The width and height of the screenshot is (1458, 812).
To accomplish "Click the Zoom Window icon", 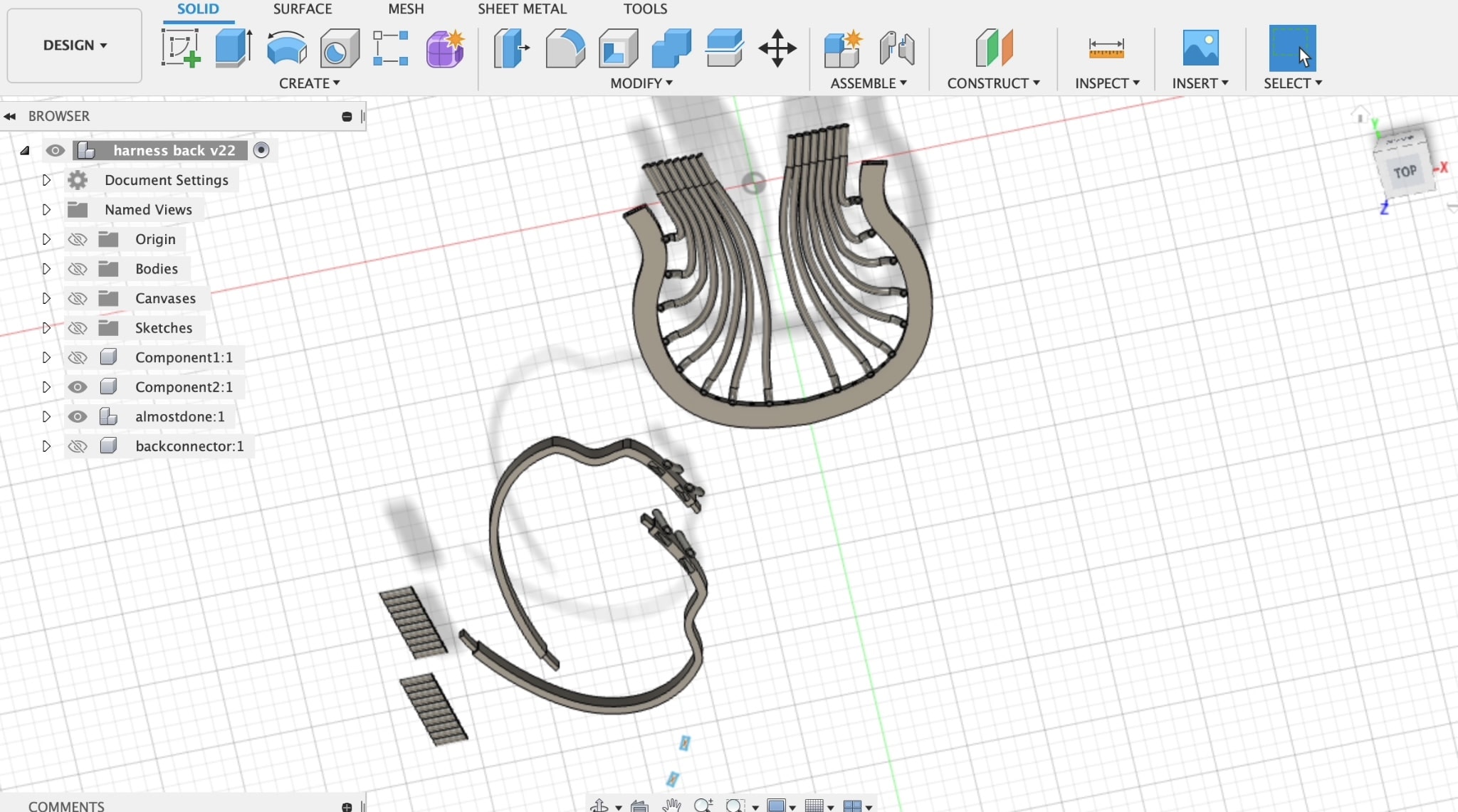I will 735,806.
